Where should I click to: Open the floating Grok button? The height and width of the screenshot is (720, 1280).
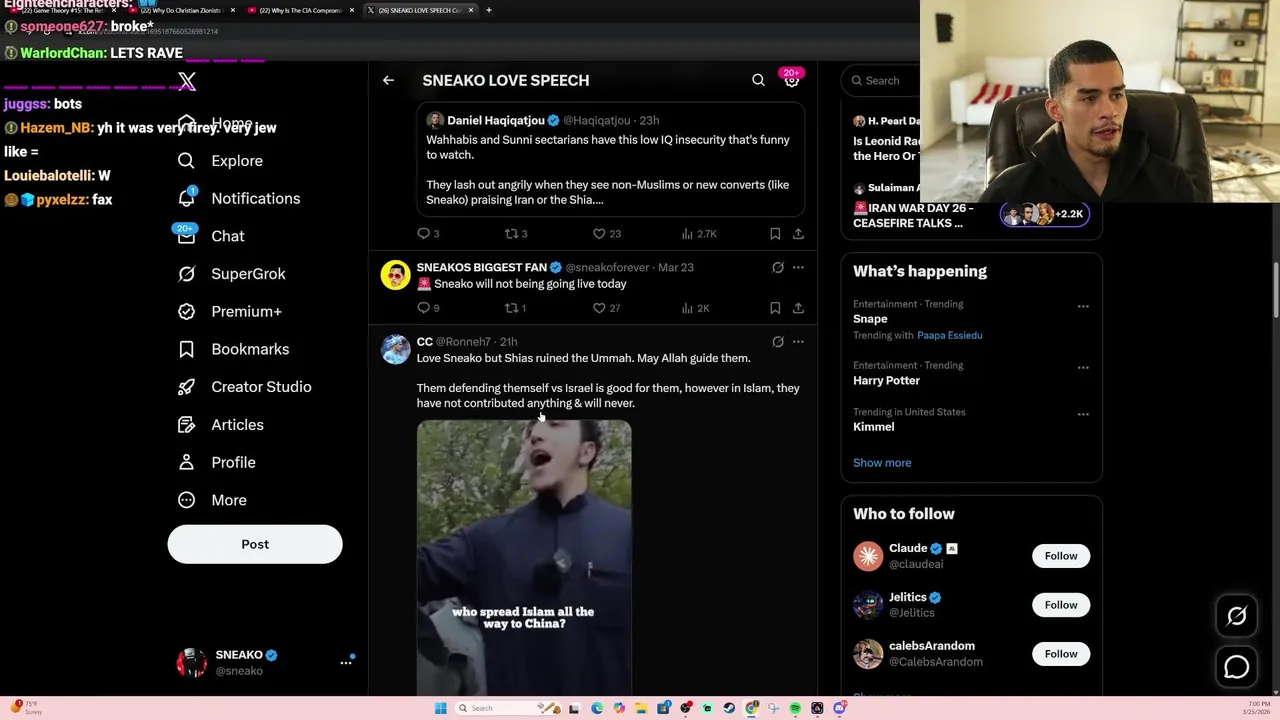(x=1237, y=616)
